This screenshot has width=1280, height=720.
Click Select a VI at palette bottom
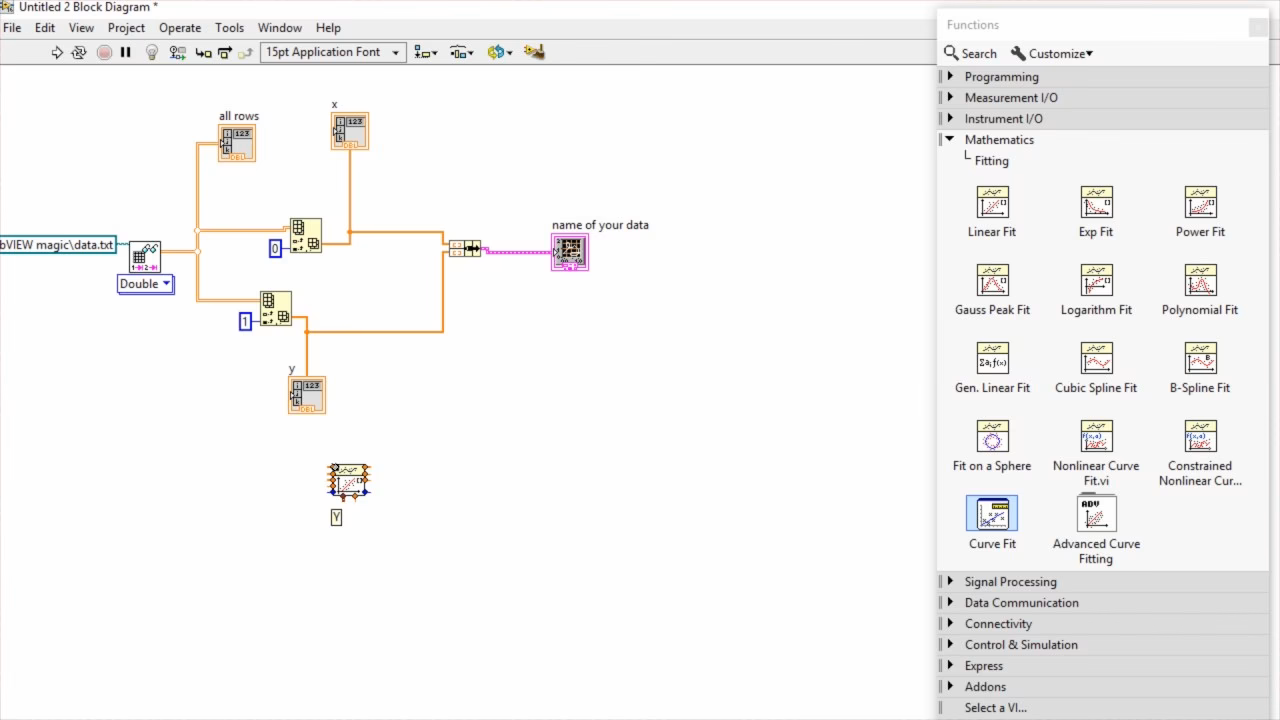pyautogui.click(x=995, y=707)
